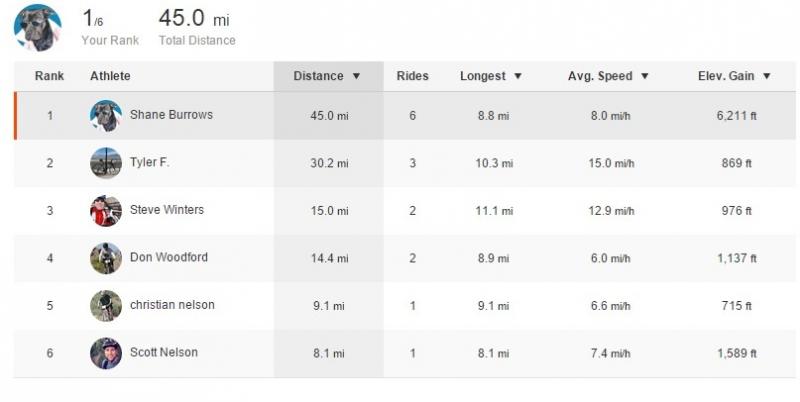800x402 pixels.
Task: Open your profile avatar at top
Action: [x=38, y=28]
